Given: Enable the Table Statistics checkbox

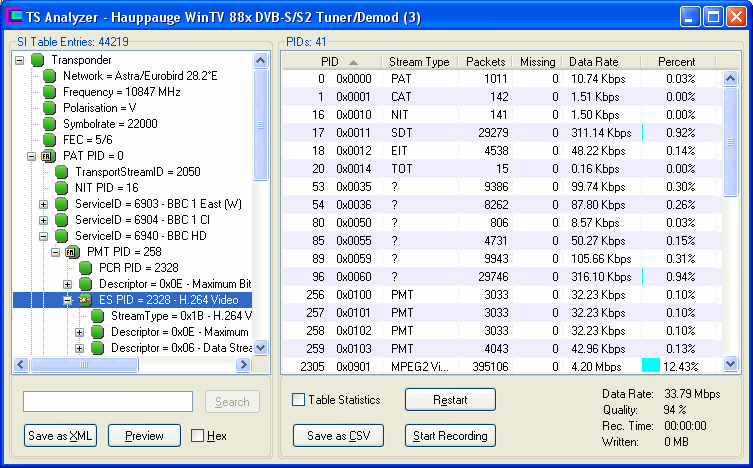Looking at the screenshot, I should [299, 400].
